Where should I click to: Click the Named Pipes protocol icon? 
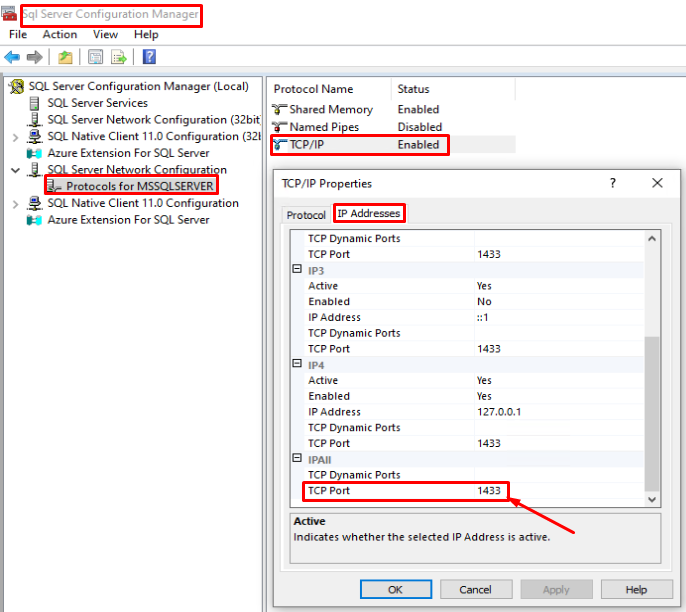click(x=279, y=127)
